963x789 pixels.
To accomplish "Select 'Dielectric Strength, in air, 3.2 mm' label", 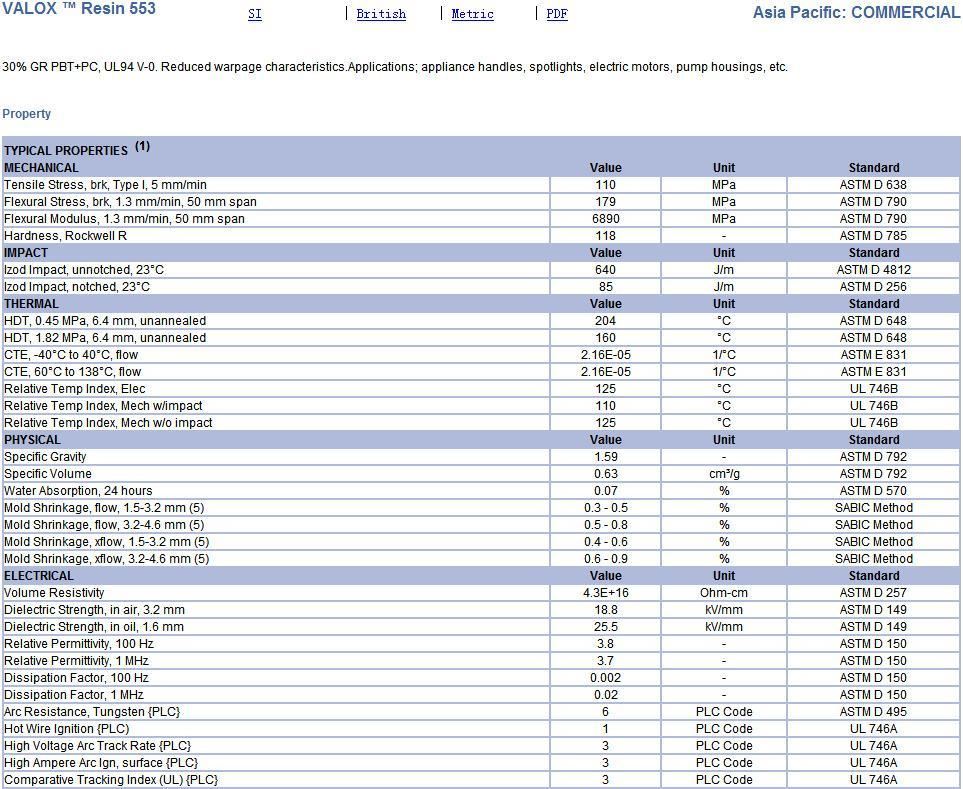I will 94,610.
